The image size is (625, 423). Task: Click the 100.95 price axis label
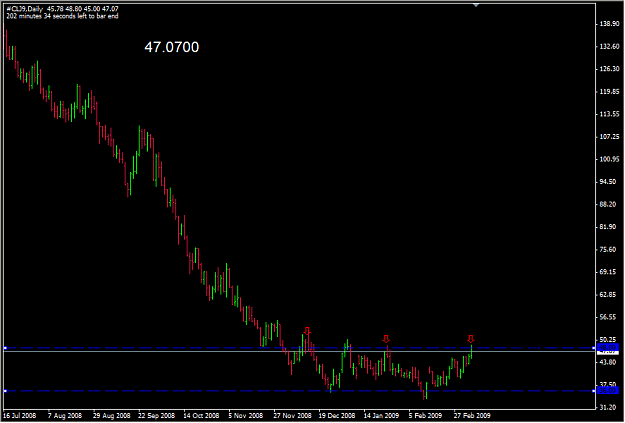(609, 159)
